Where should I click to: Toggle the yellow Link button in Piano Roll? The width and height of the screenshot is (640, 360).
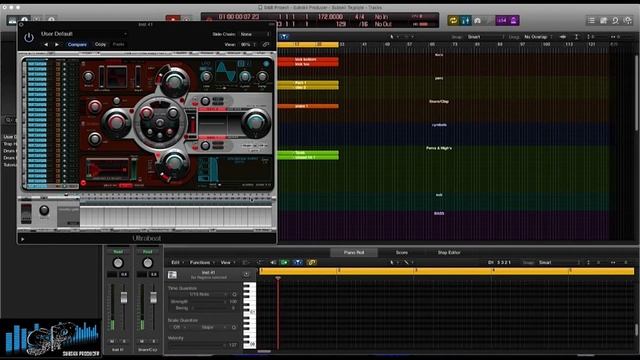click(x=312, y=262)
